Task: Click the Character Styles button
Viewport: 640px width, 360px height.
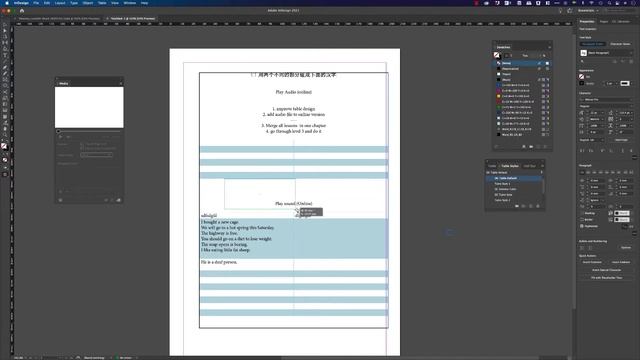Action: 620,44
